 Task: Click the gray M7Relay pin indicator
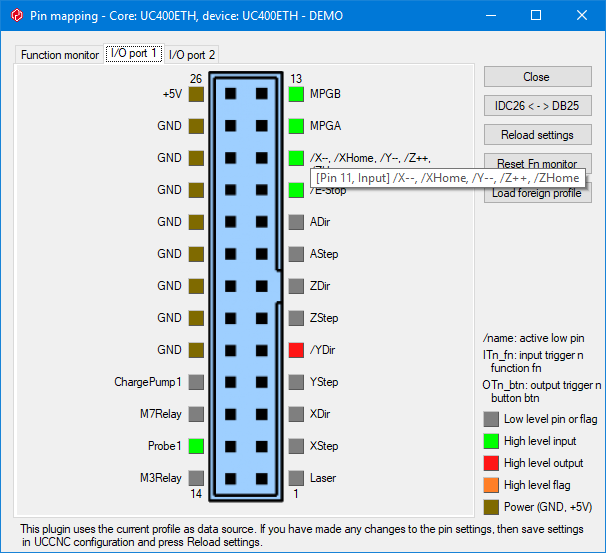pos(196,414)
